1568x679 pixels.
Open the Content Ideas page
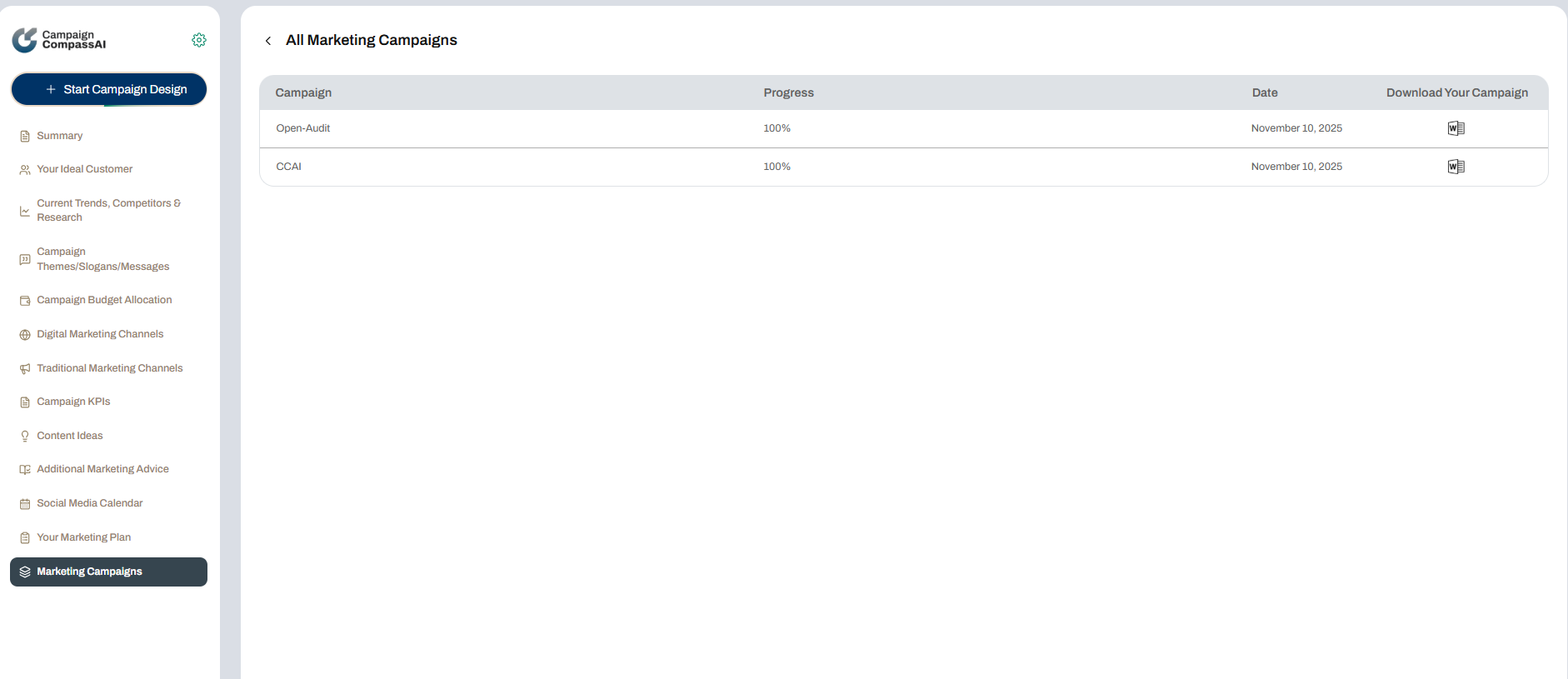(x=70, y=436)
